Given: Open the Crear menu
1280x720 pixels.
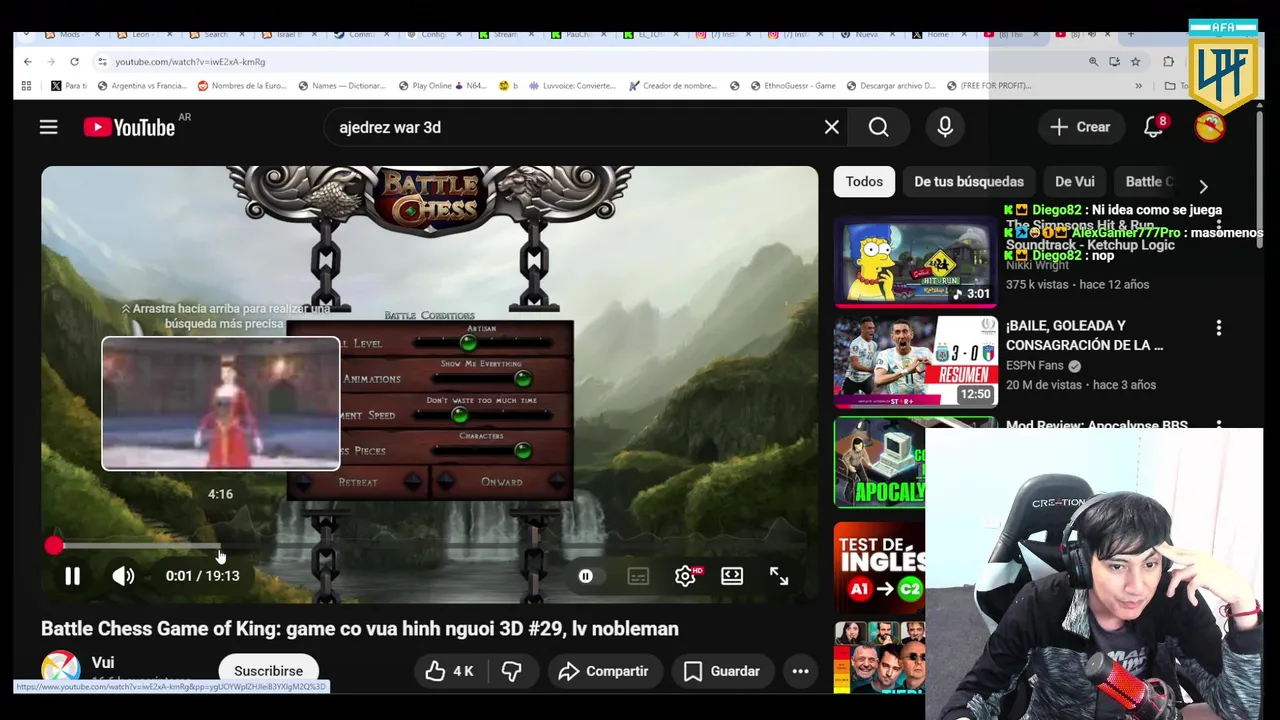Looking at the screenshot, I should tap(1080, 127).
